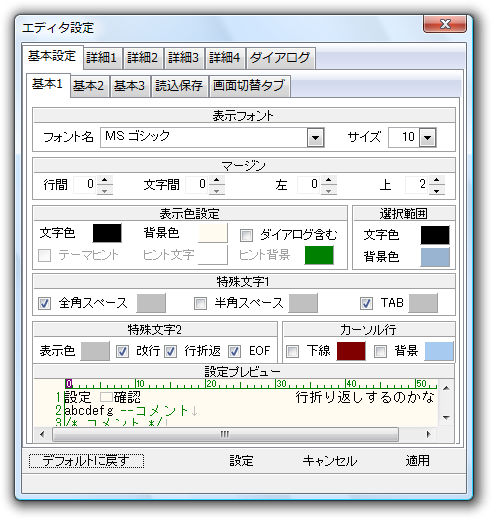Click the デフォルトに戻す button
The width and height of the screenshot is (492, 519).
coord(86,461)
